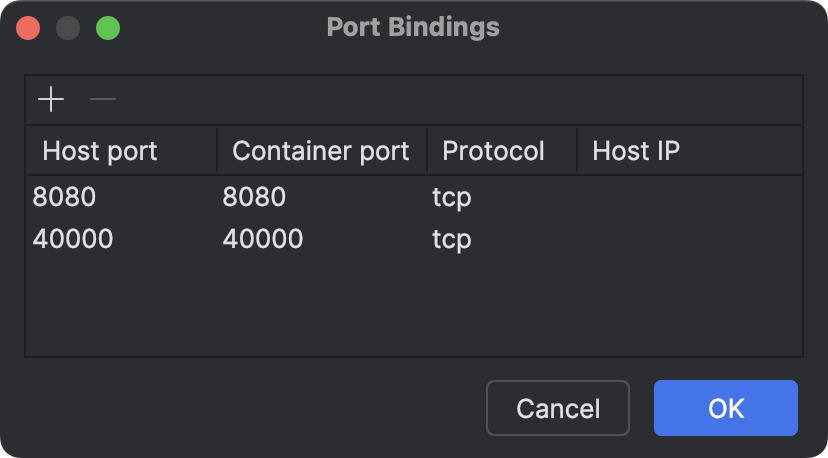Image resolution: width=828 pixels, height=458 pixels.
Task: Click empty Host IP cell for 40000
Action: point(688,239)
